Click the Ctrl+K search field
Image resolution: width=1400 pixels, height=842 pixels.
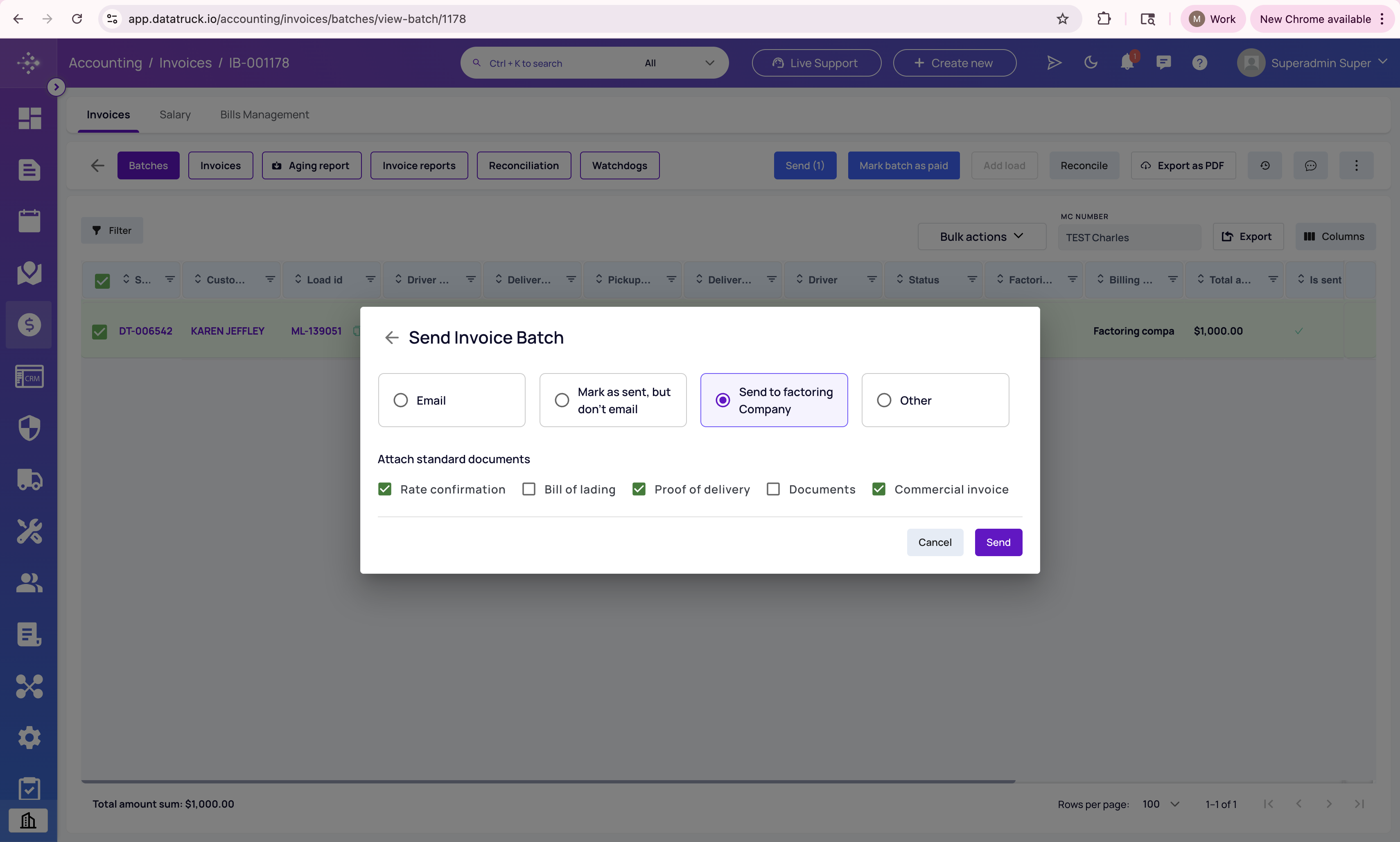550,63
